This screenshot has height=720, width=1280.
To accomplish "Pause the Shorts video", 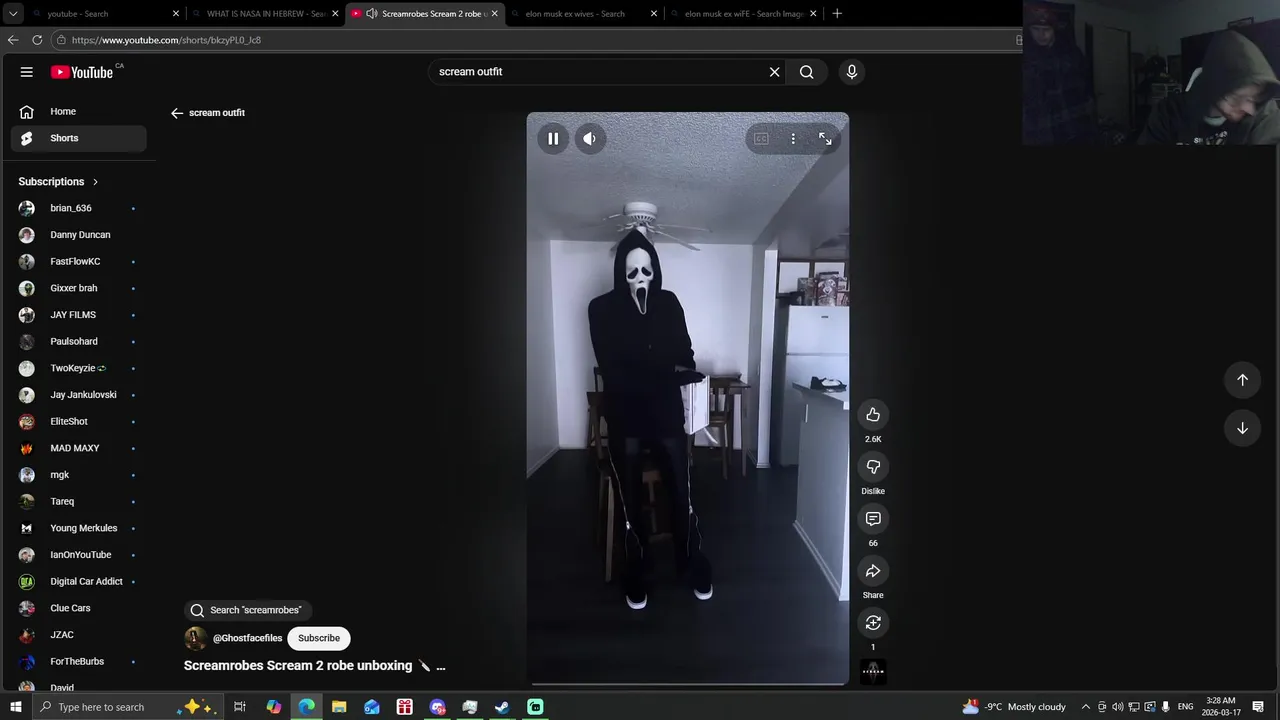I will point(553,139).
